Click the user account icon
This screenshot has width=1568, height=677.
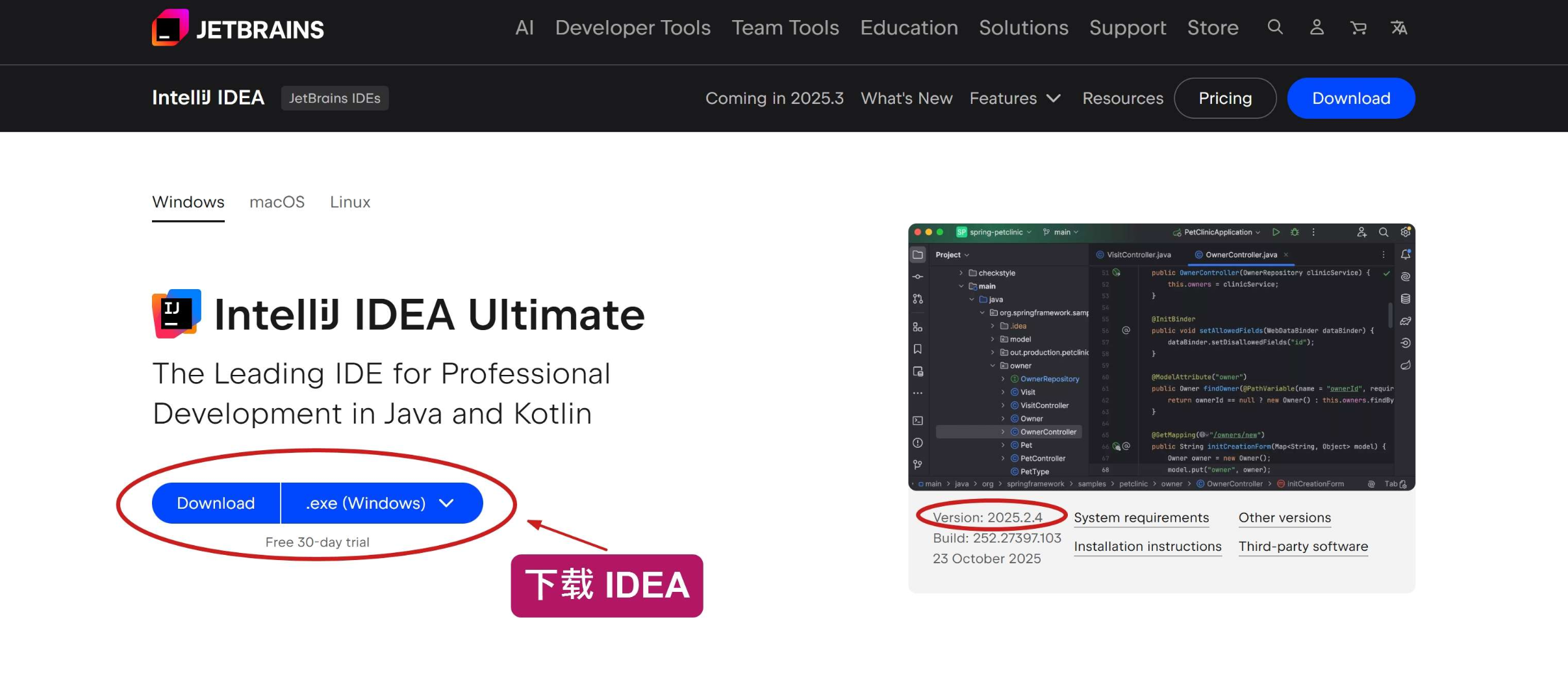(x=1317, y=27)
